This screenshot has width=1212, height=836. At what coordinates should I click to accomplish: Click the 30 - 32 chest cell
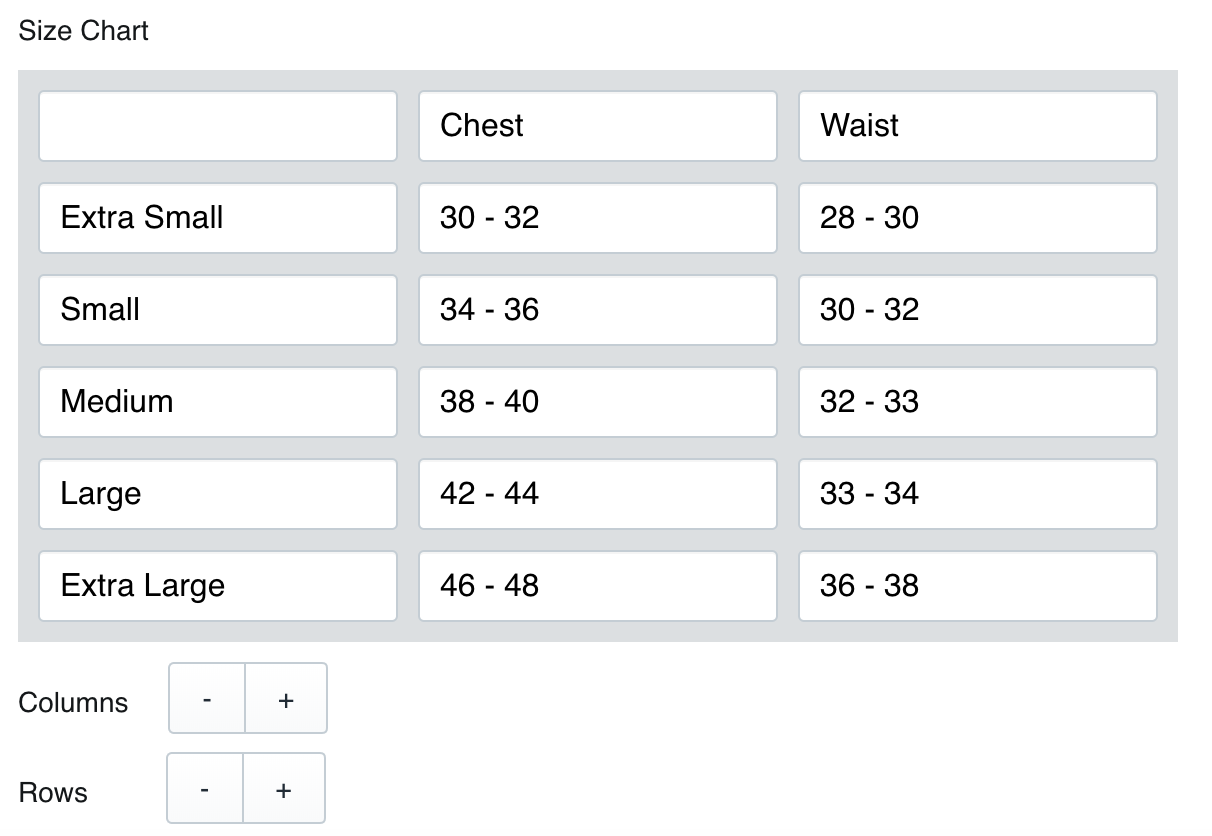(x=598, y=218)
